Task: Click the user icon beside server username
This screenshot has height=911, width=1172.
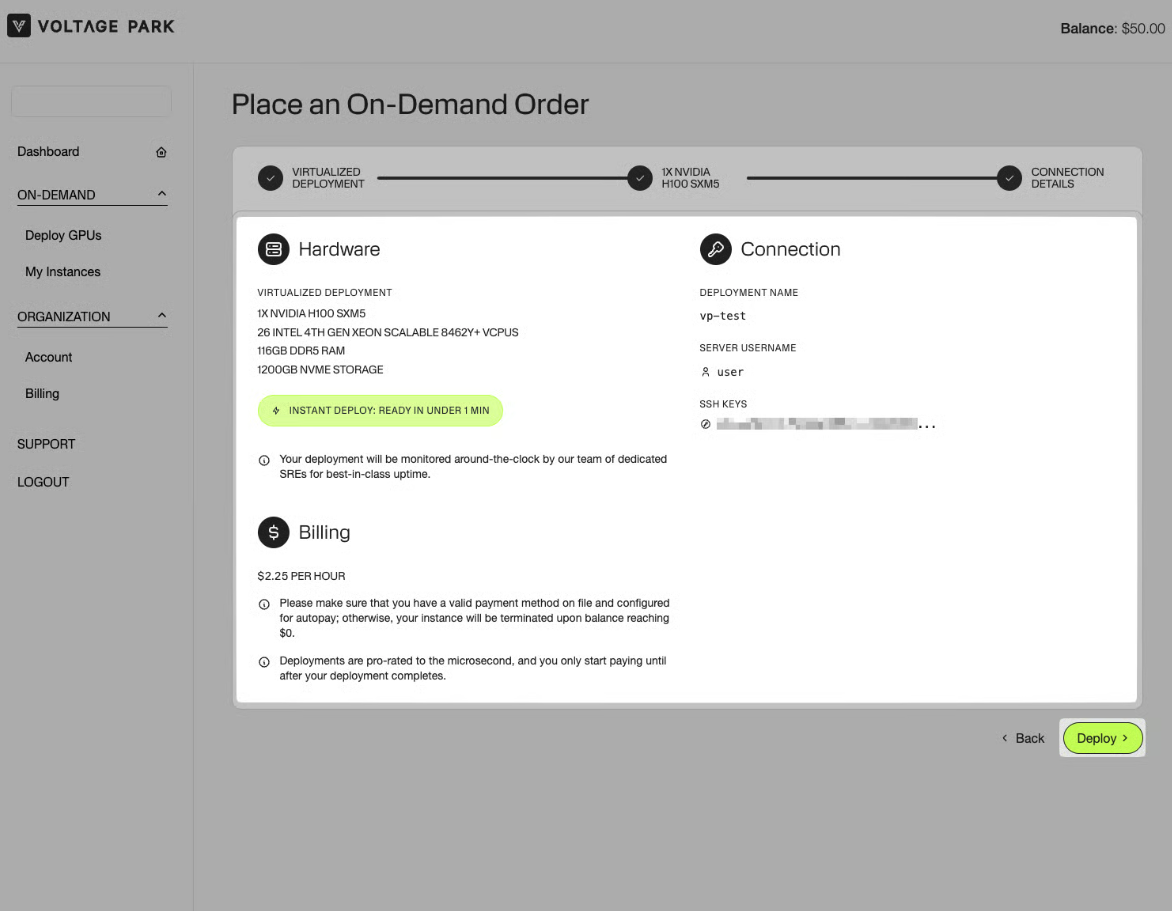Action: click(x=706, y=372)
